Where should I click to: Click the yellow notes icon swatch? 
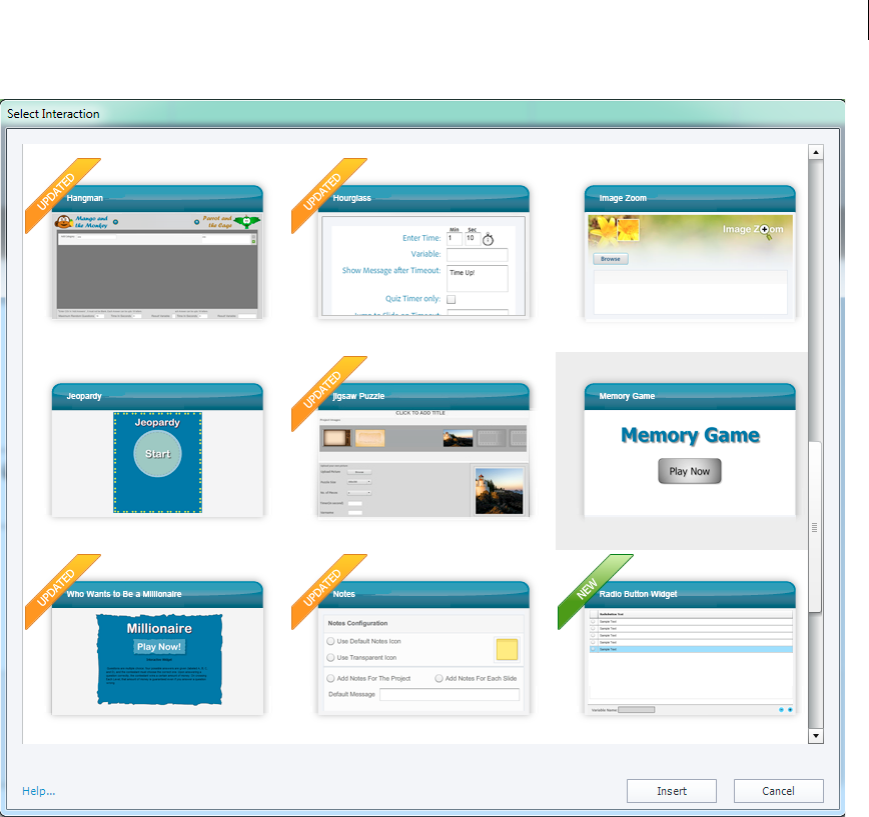[507, 649]
